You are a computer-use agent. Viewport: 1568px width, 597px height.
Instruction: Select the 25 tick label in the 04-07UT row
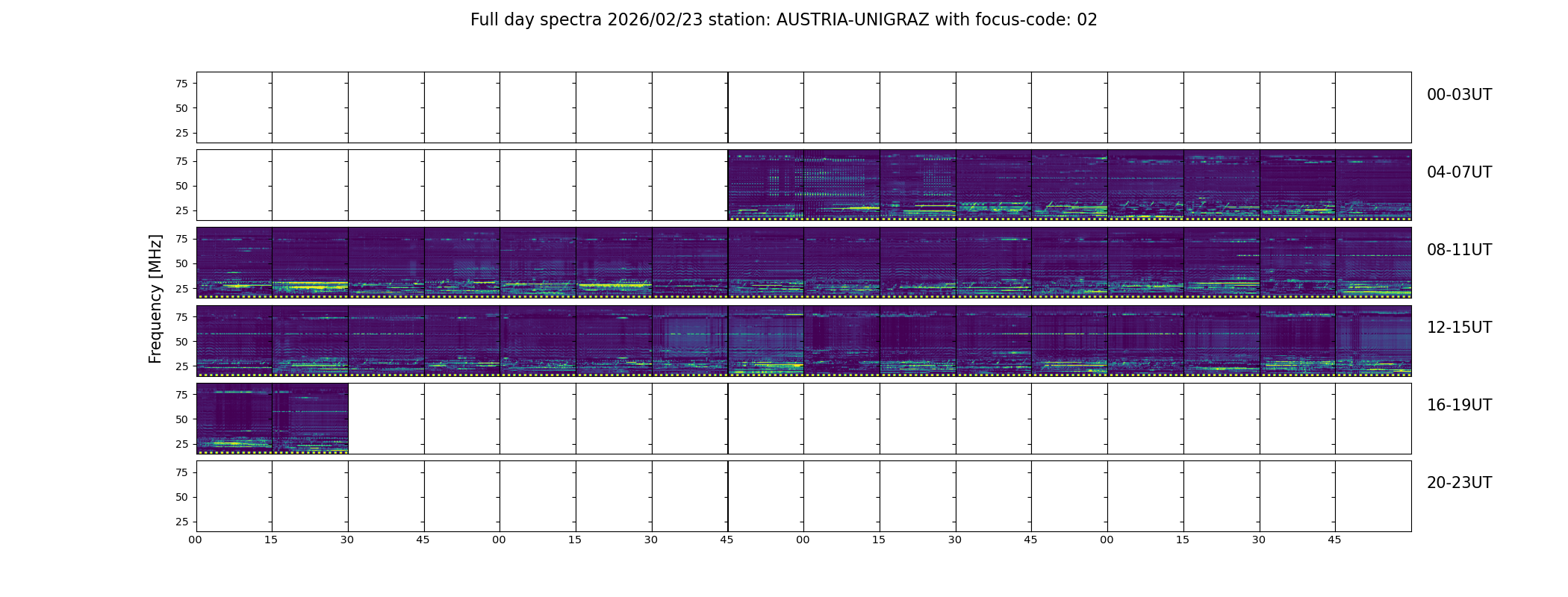(x=181, y=210)
